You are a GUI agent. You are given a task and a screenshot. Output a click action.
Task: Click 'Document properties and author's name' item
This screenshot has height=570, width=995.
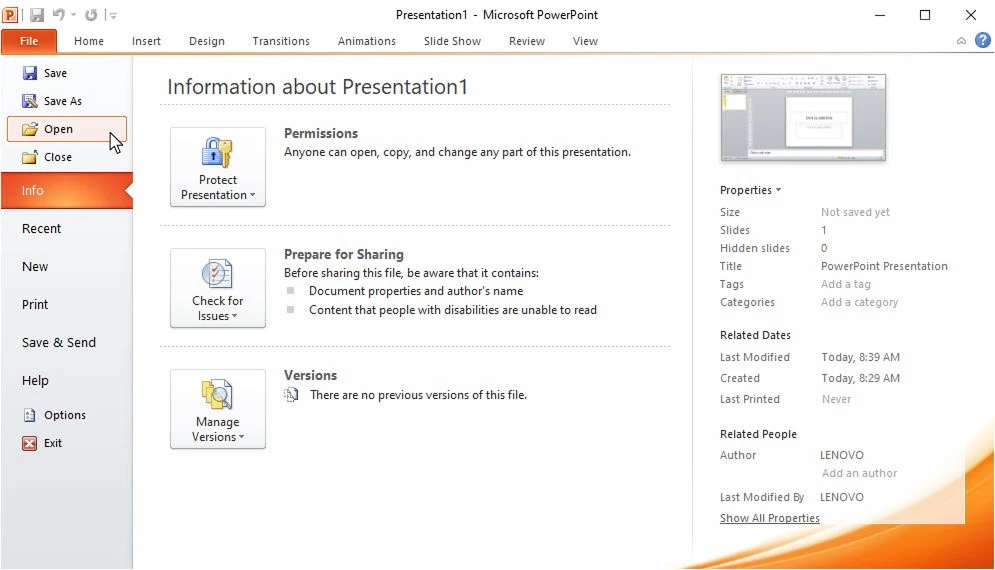tap(416, 291)
